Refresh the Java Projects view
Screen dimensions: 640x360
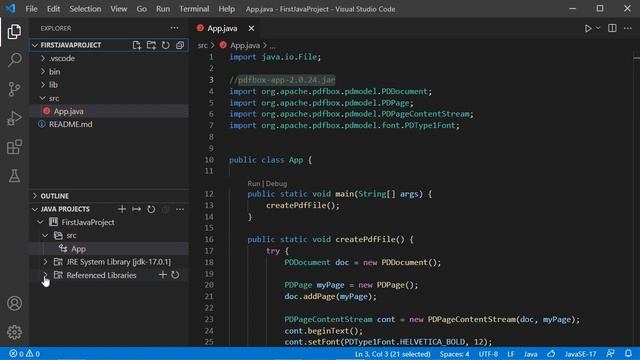tap(151, 209)
